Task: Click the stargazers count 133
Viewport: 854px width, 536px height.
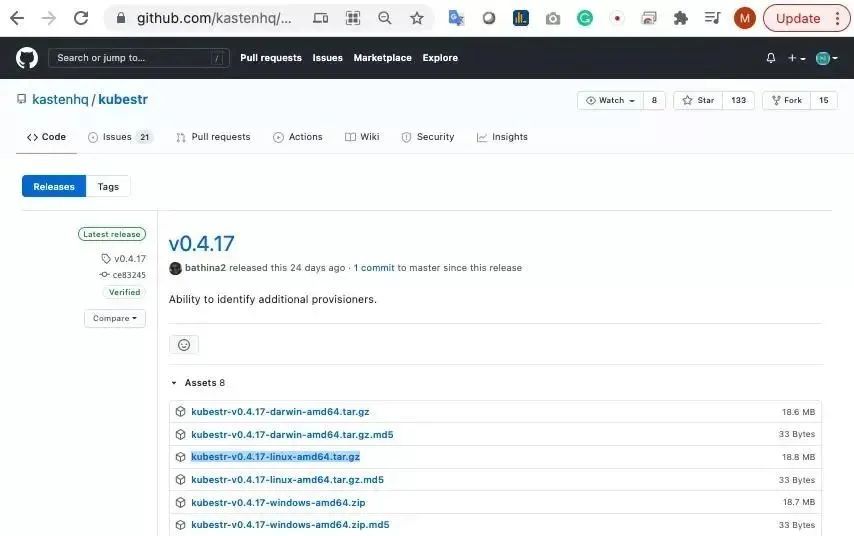Action: point(738,100)
